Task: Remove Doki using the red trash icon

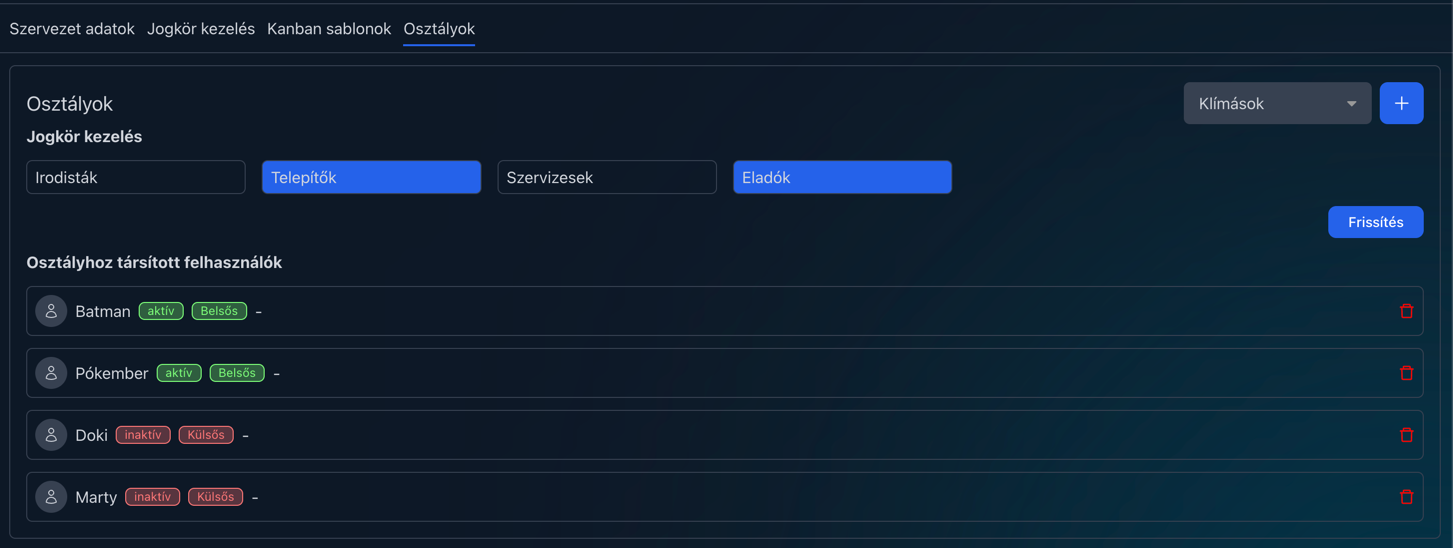Action: (1406, 435)
